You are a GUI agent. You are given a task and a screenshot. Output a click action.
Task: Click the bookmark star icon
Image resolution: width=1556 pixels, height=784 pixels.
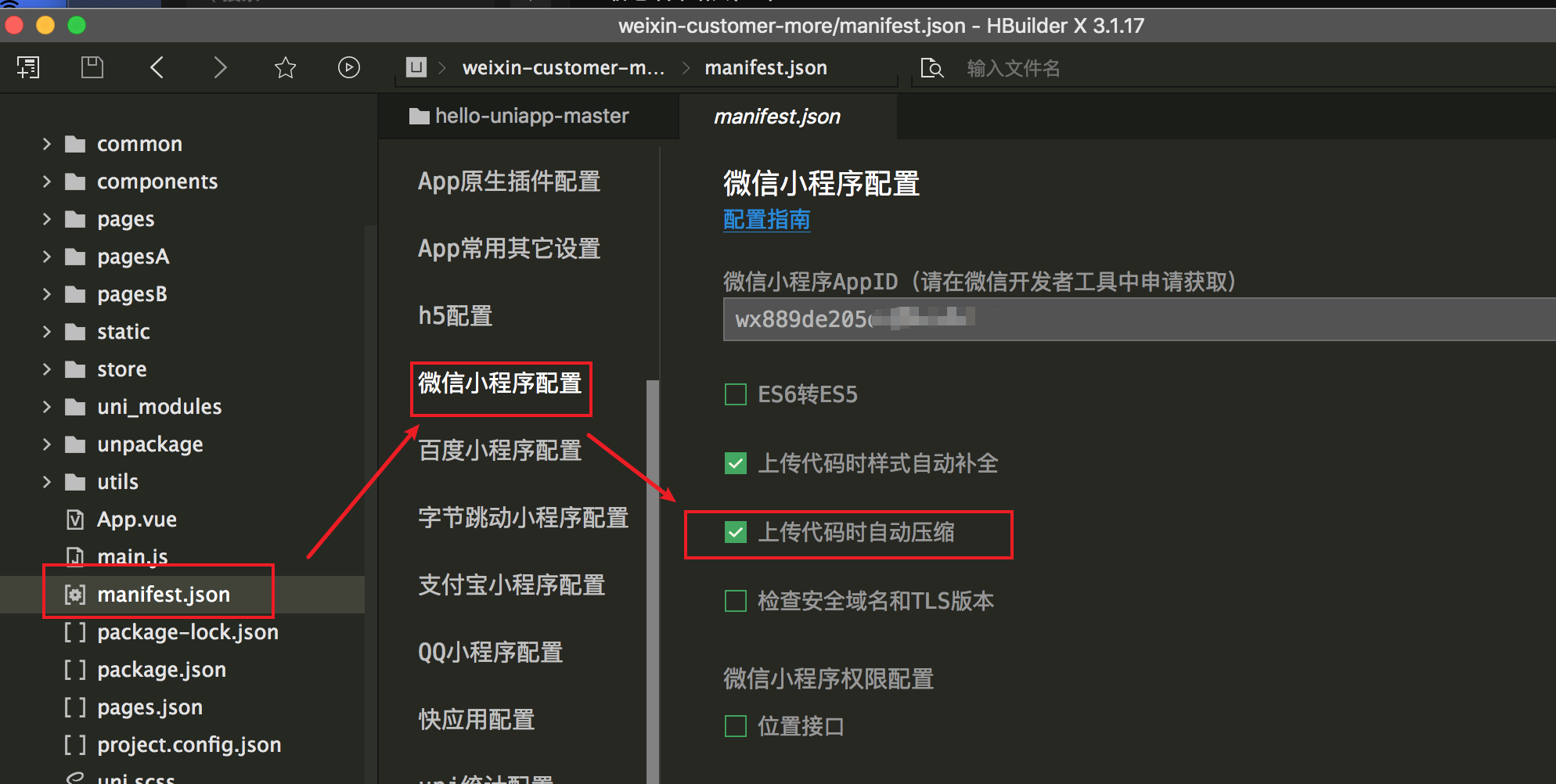coord(285,68)
